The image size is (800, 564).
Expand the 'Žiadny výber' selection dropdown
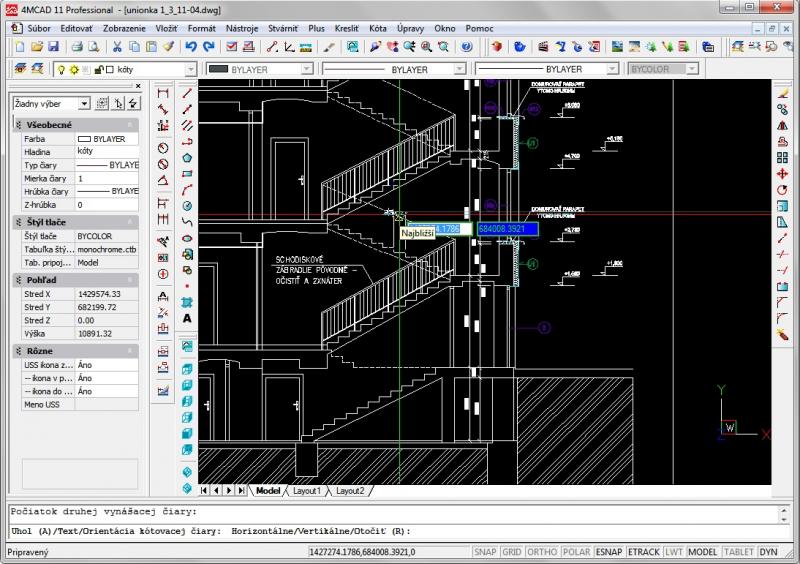click(84, 103)
